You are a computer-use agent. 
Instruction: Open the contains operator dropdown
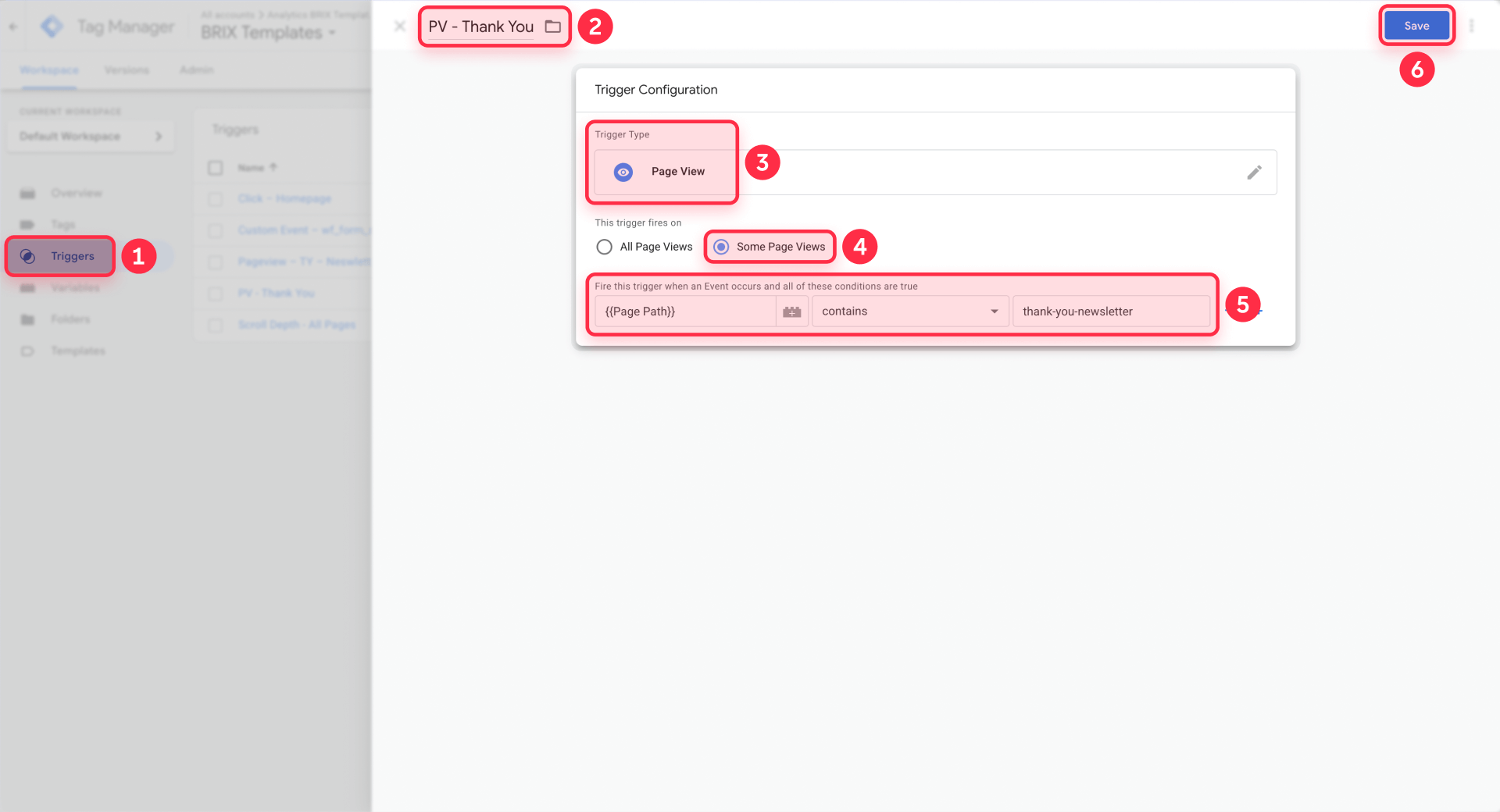coord(910,312)
